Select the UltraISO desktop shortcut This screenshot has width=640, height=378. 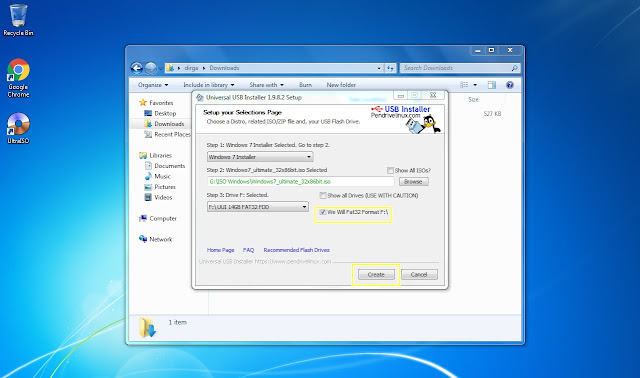[18, 128]
